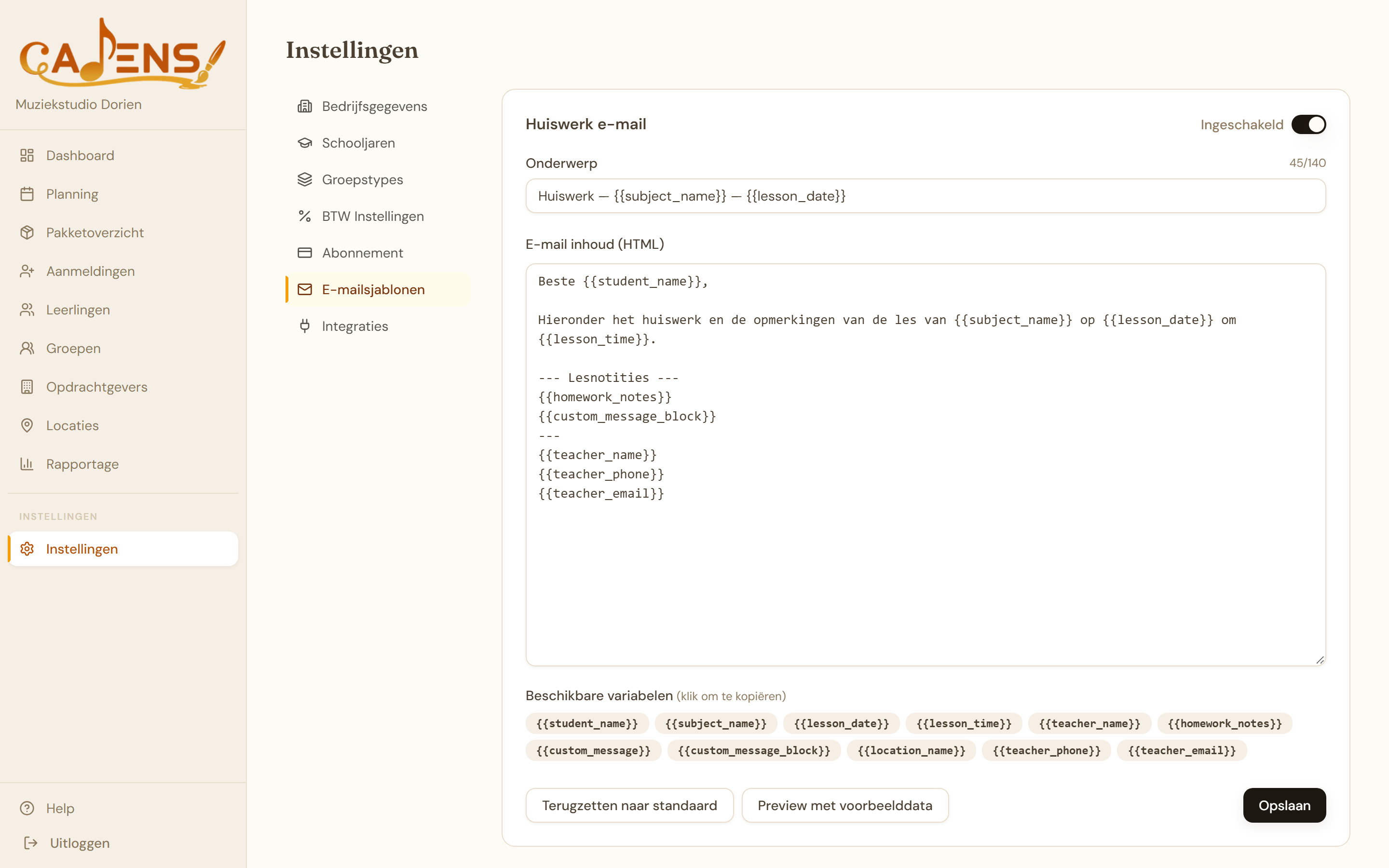
Task: Click the Groepen group icon
Action: click(27, 349)
